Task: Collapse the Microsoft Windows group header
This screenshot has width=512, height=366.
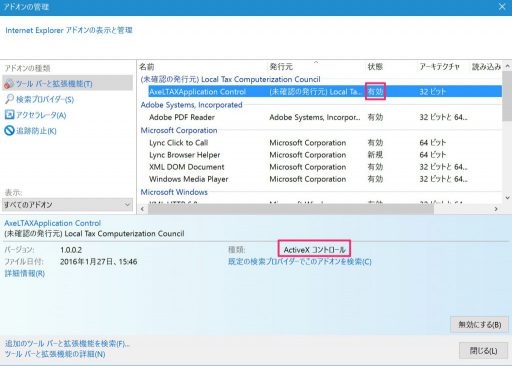Action: pyautogui.click(x=174, y=192)
